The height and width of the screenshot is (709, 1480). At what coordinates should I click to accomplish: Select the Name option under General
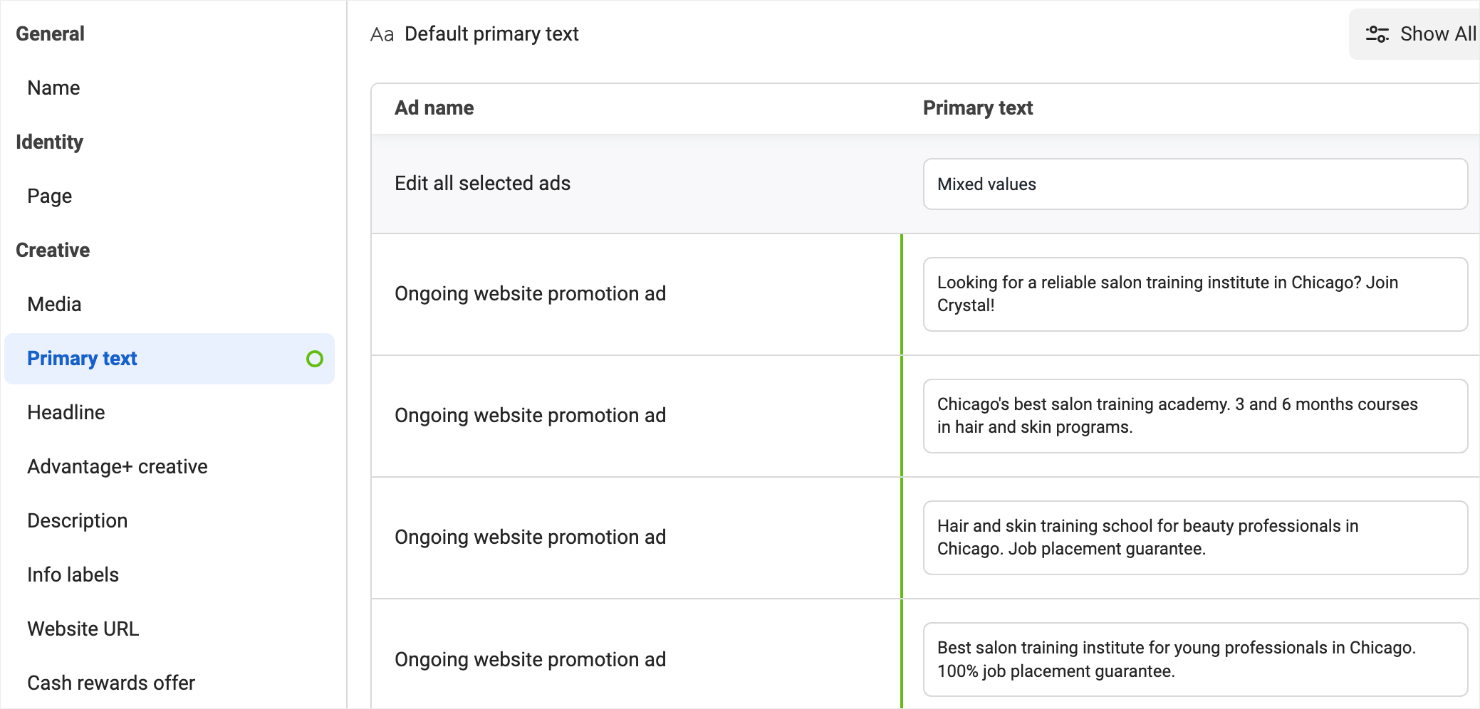[x=53, y=87]
